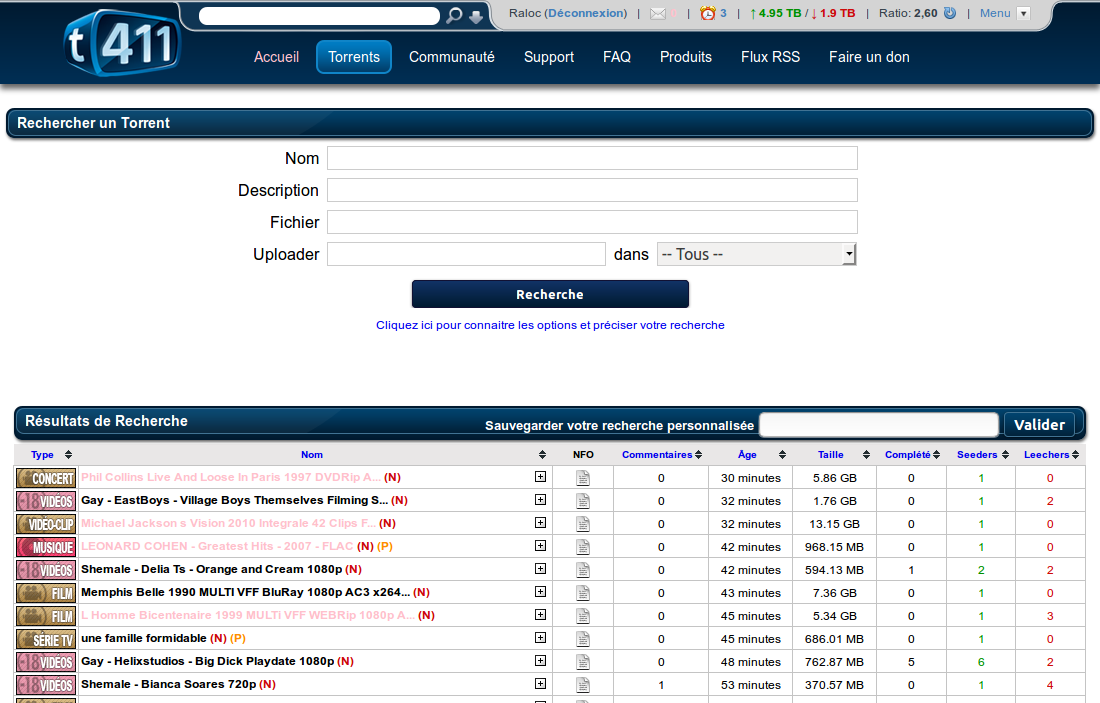Image resolution: width=1100 pixels, height=703 pixels.
Task: Open NFO file for LEONARD COHEN torrent
Action: point(583,547)
